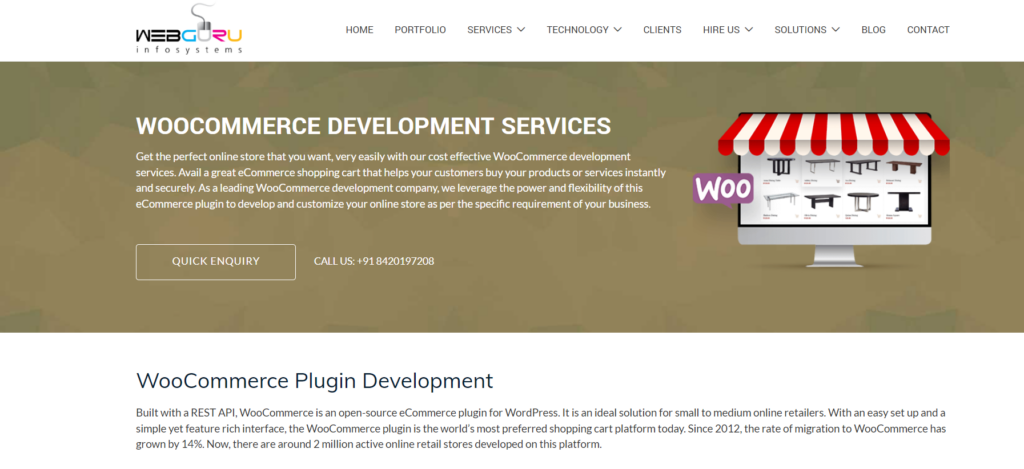
Task: Click the Quick Enquiry button
Action: click(x=216, y=262)
